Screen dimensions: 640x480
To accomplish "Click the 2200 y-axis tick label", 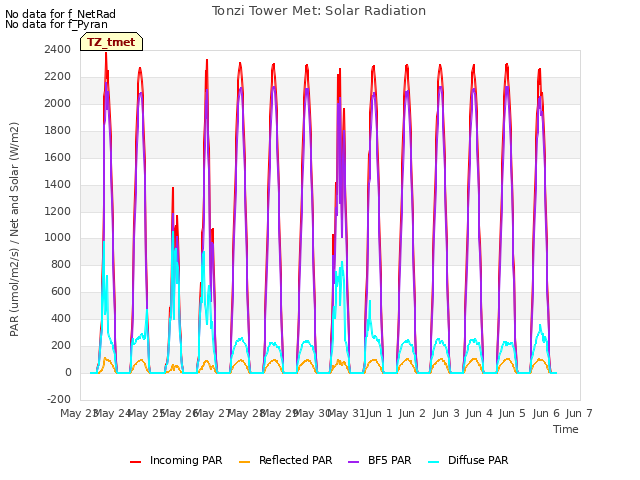I will [x=58, y=76].
